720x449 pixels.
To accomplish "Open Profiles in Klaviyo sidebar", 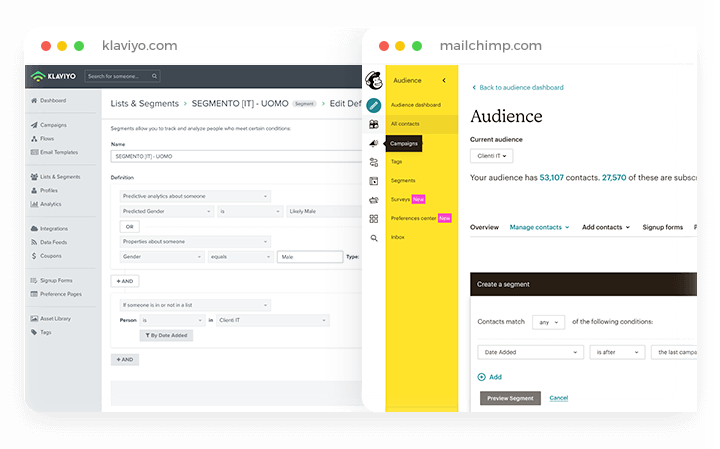I will pyautogui.click(x=44, y=191).
